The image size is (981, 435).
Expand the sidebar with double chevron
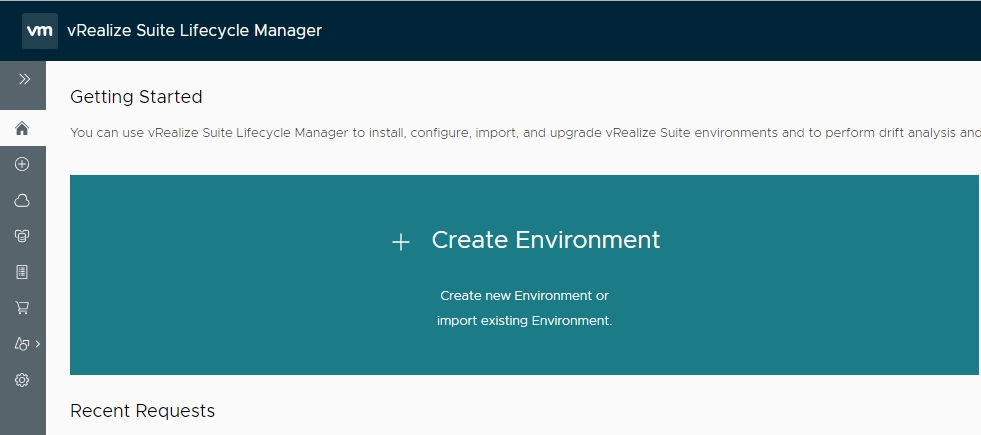(x=23, y=79)
